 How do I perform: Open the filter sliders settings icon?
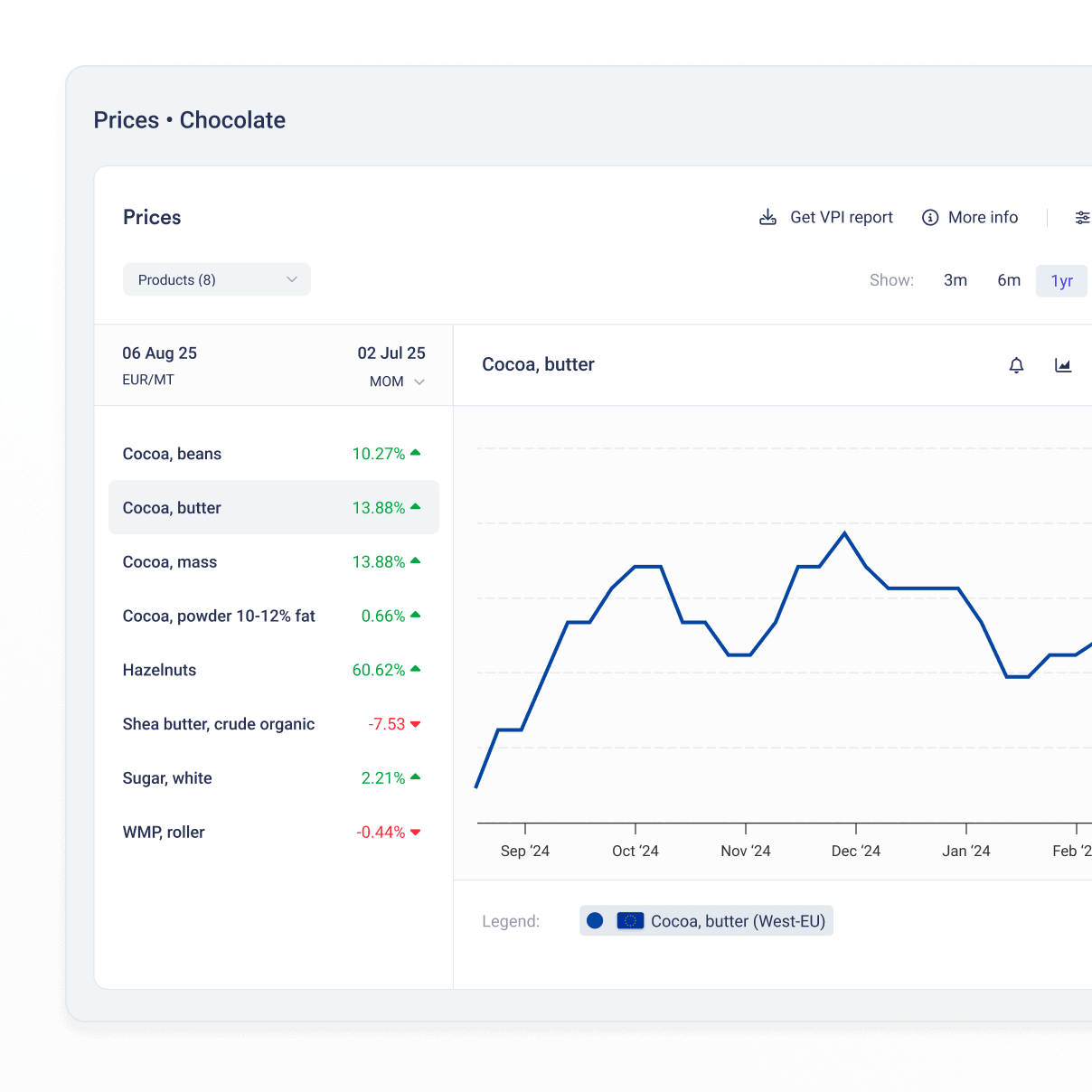[x=1081, y=218]
